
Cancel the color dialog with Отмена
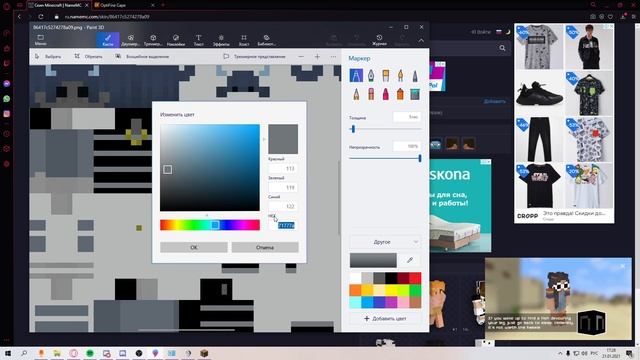pos(265,247)
